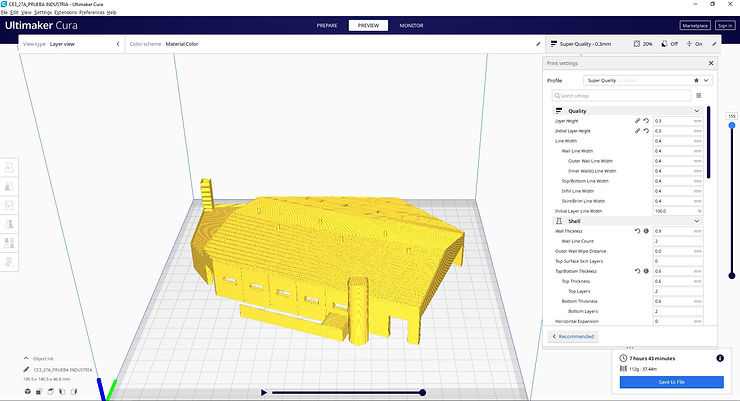Collapse the Shell settings section
740x401 pixels.
697,221
